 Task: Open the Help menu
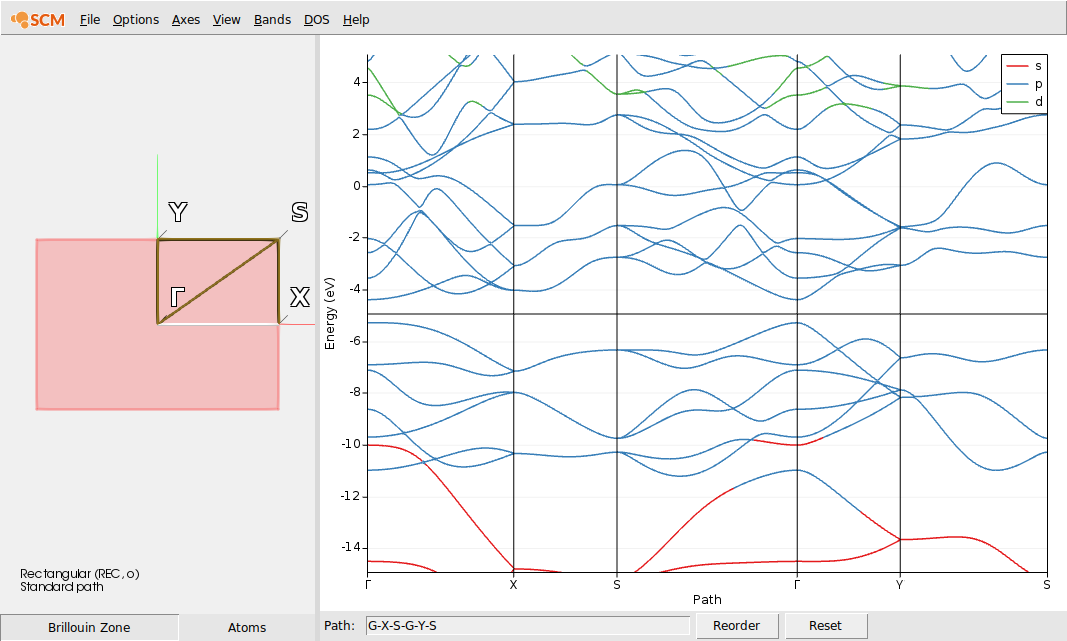pyautogui.click(x=355, y=19)
